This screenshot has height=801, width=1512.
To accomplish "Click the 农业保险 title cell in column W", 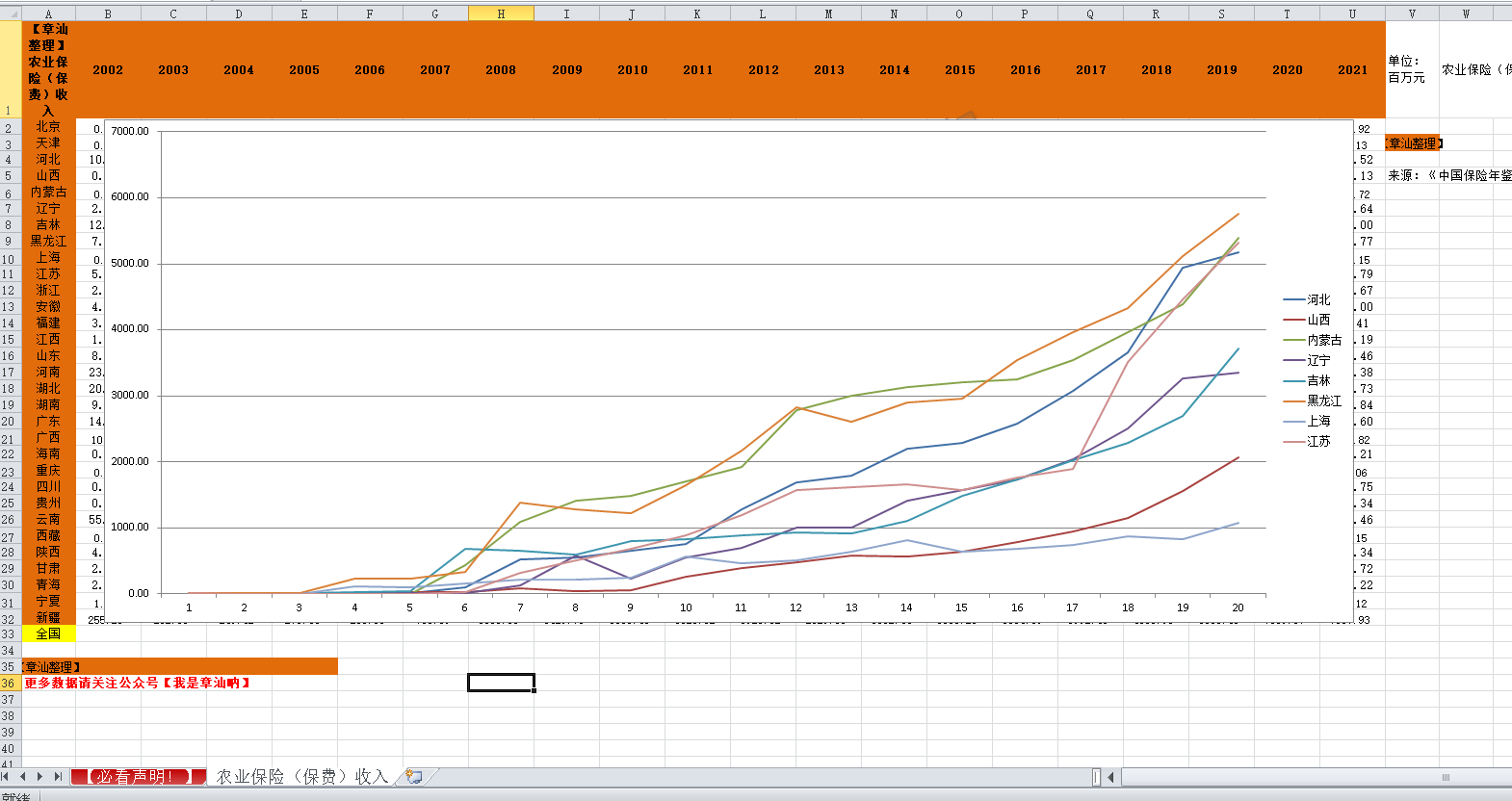I will (1475, 70).
